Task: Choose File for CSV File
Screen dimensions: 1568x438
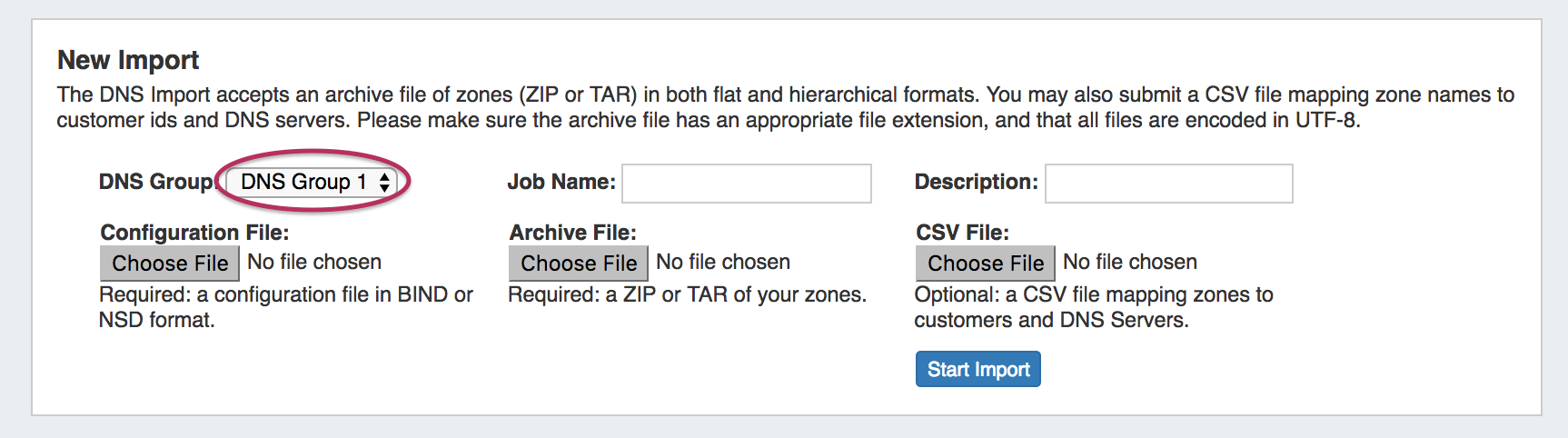Action: (x=986, y=264)
